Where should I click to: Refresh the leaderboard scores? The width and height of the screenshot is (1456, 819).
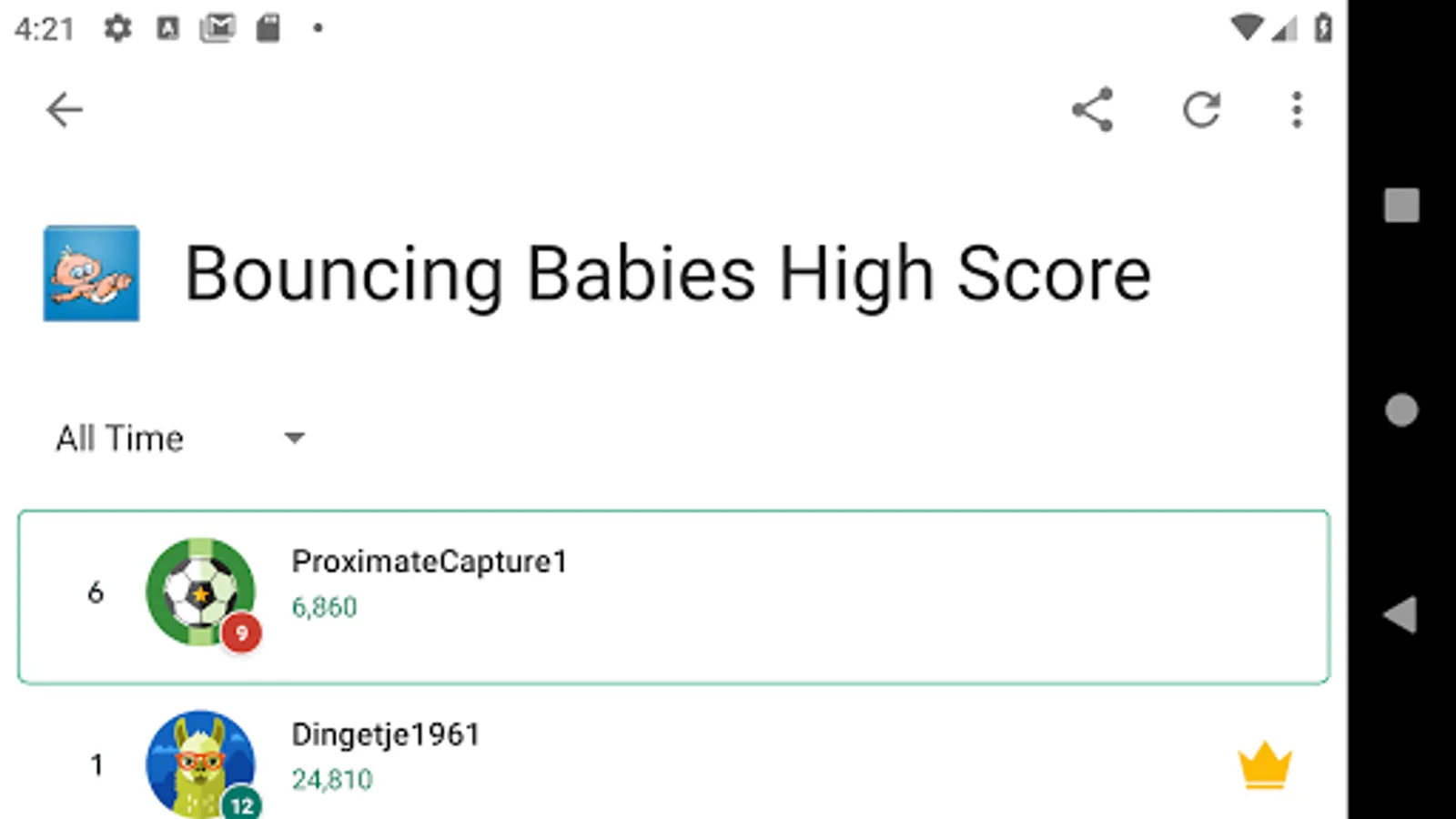1201,110
